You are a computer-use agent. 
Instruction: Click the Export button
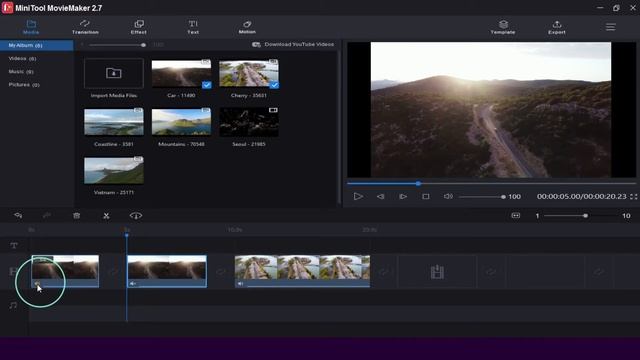(557, 27)
